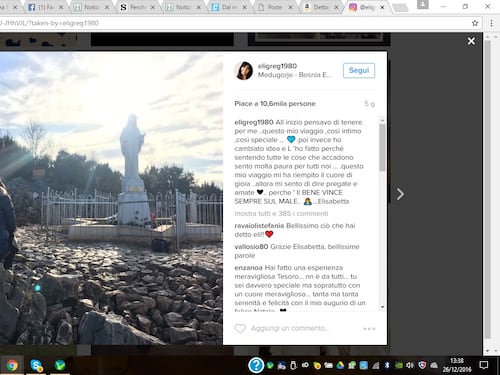
Task: Close the Facebook tab
Action: click(61, 7)
